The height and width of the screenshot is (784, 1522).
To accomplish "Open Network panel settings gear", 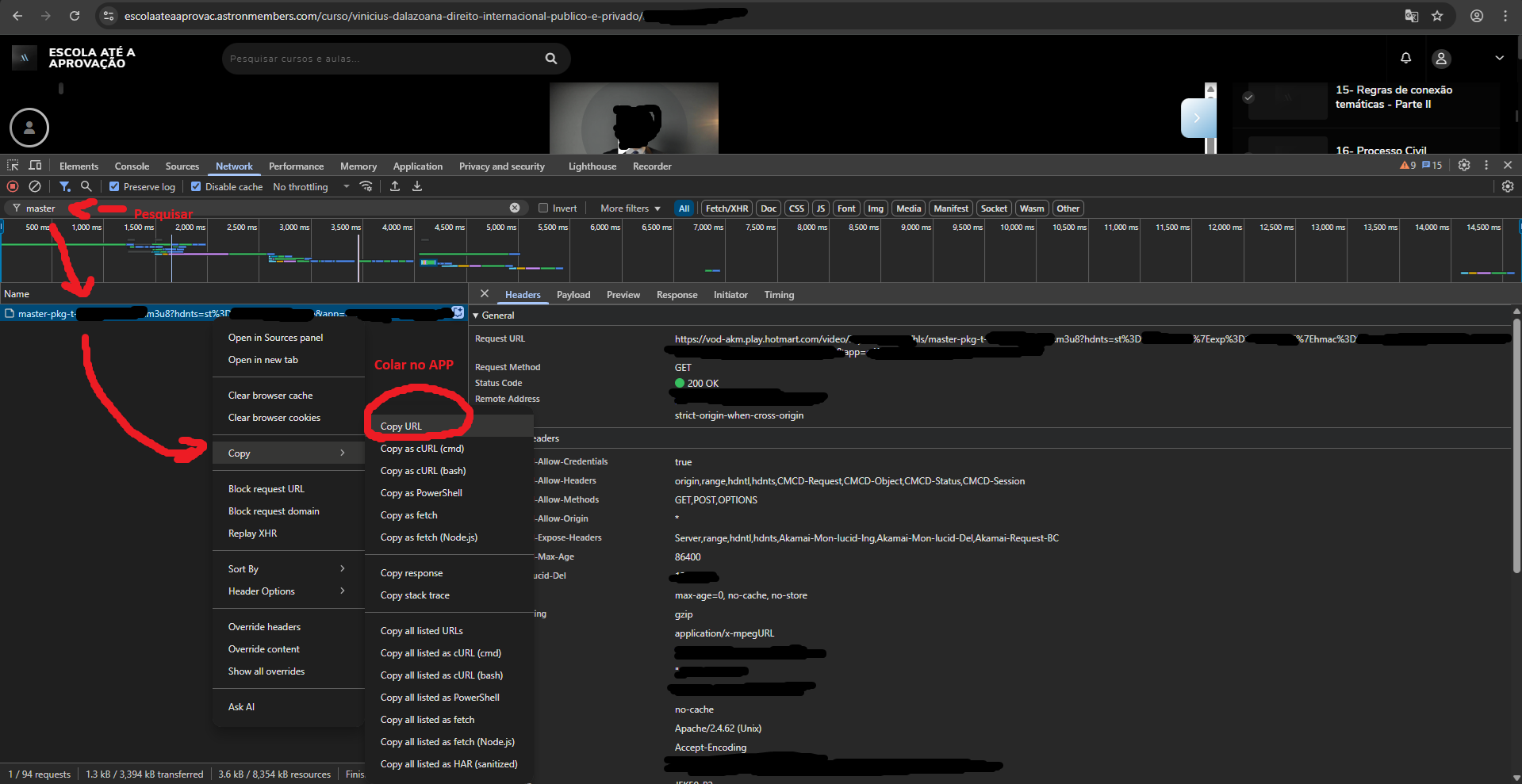I will (x=1508, y=186).
